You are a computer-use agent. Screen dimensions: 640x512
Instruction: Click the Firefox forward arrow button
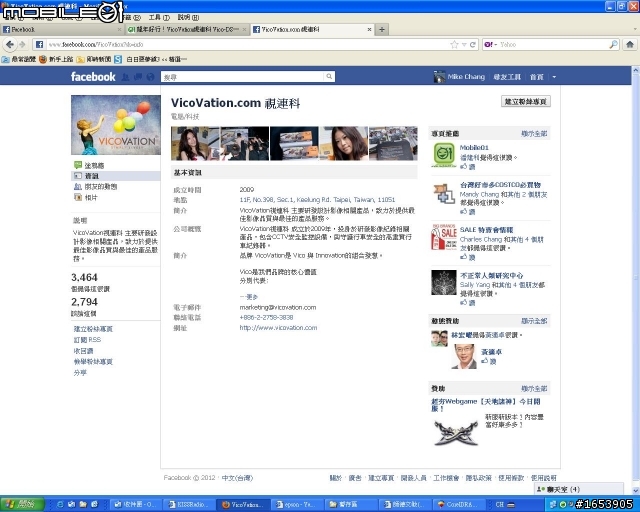[22, 45]
